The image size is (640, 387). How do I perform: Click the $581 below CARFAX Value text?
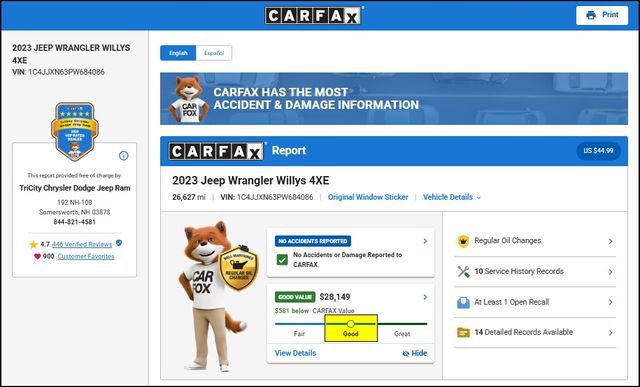tap(314, 311)
